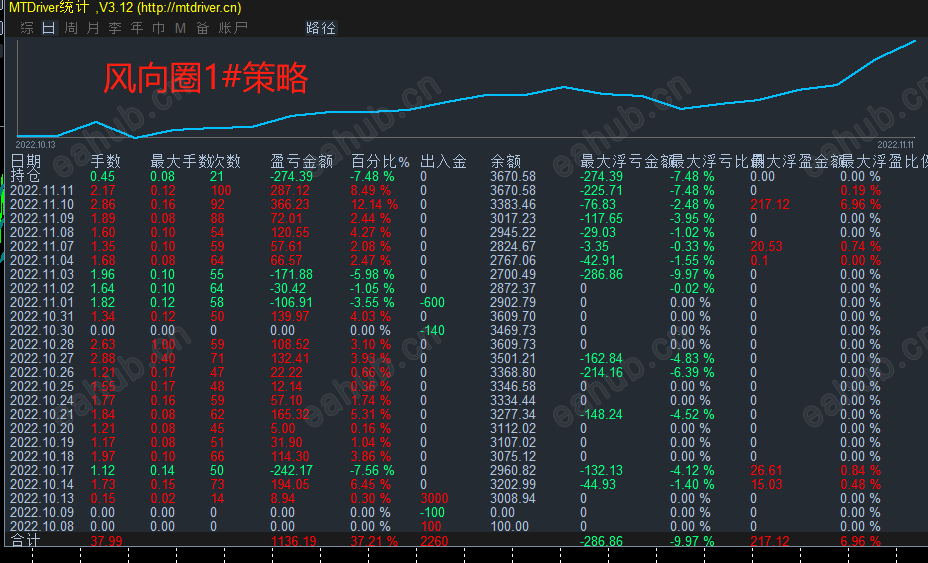Select the 2022.11.07 date row
The height and width of the screenshot is (563, 928).
click(x=42, y=246)
